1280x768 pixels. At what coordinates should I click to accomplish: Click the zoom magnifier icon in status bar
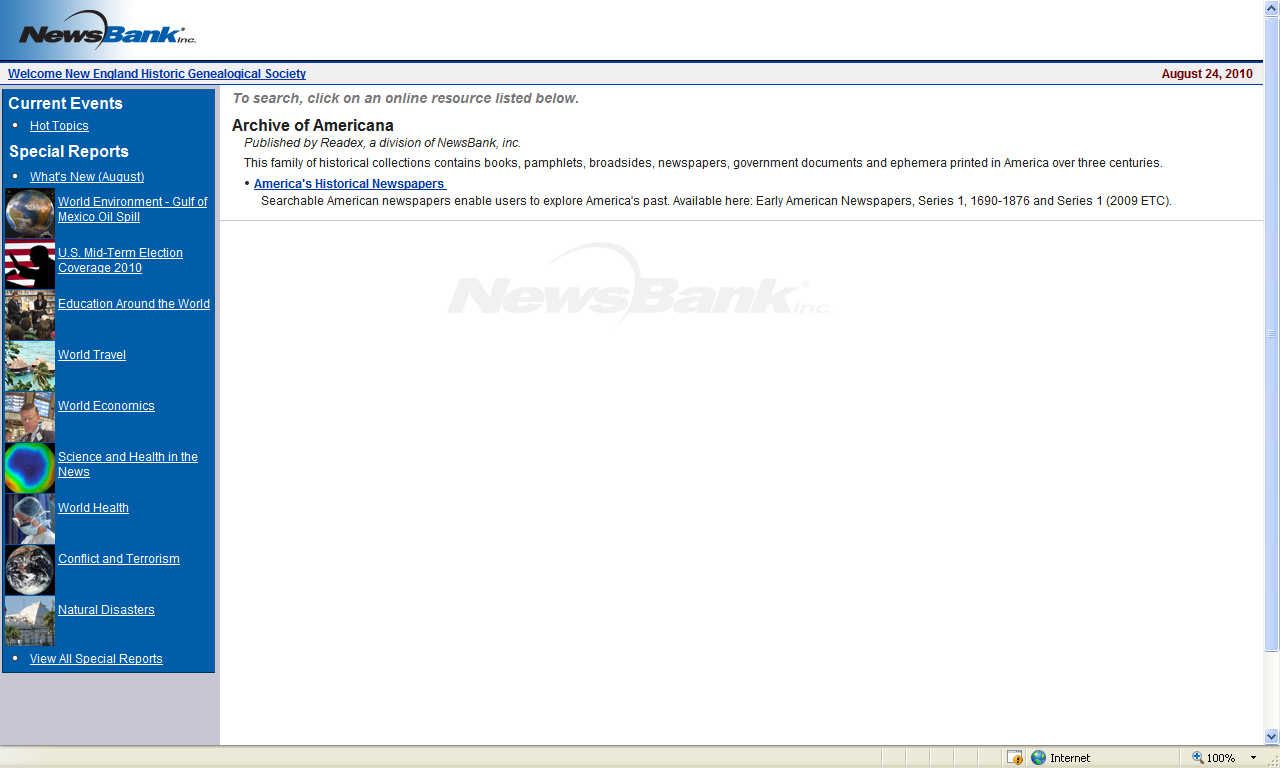pyautogui.click(x=1197, y=758)
